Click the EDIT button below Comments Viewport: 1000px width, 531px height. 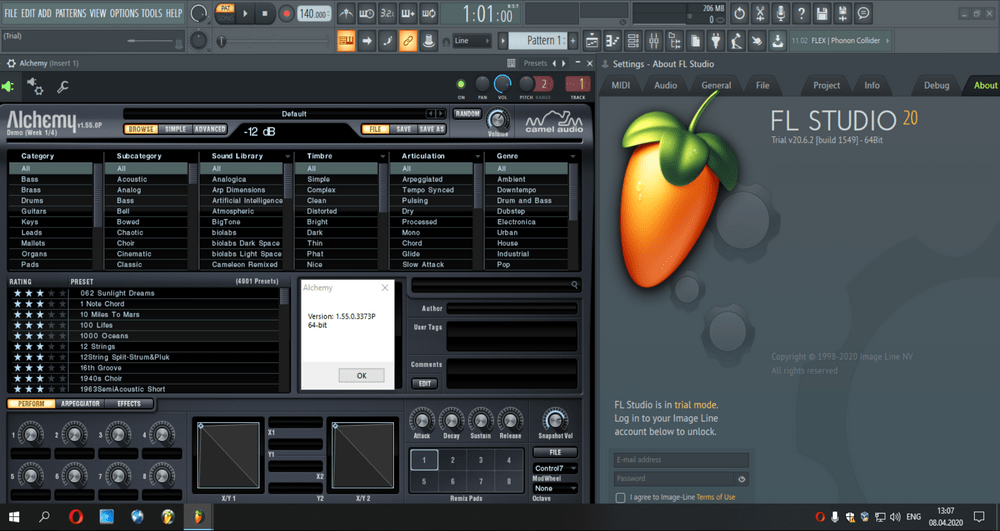pos(424,384)
